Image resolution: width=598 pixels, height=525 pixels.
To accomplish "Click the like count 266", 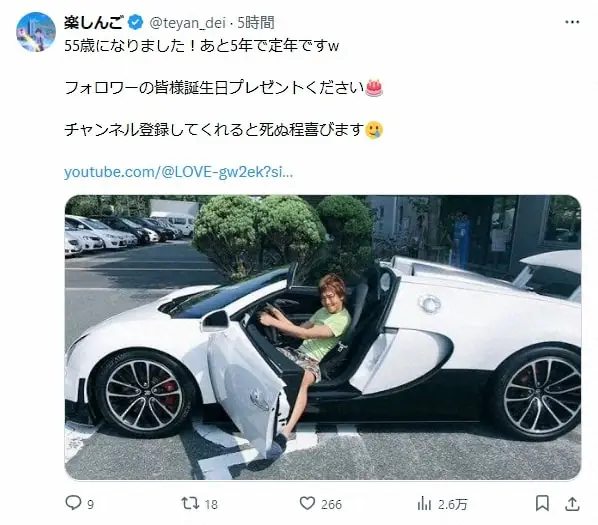I will (x=331, y=505).
